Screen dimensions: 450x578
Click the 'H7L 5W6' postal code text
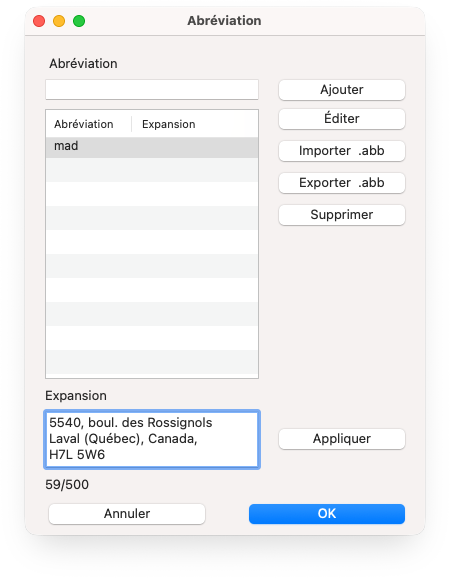coord(77,455)
